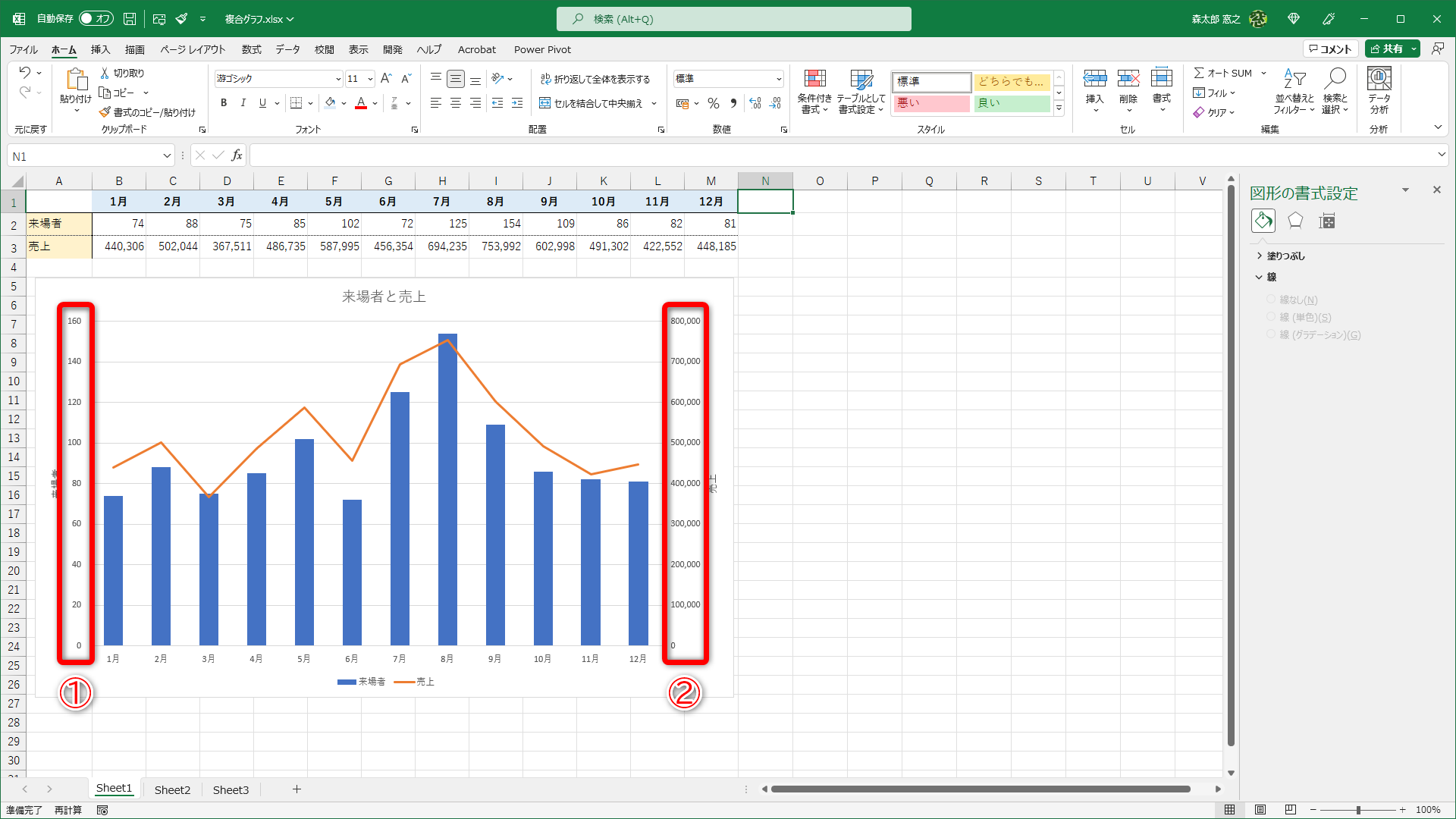
Task: Toggle the AutoSave switch
Action: (96, 19)
